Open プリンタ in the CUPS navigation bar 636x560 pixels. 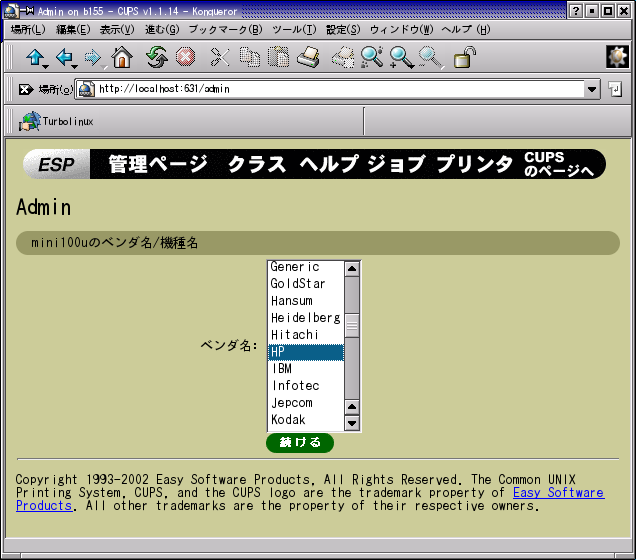coord(475,164)
